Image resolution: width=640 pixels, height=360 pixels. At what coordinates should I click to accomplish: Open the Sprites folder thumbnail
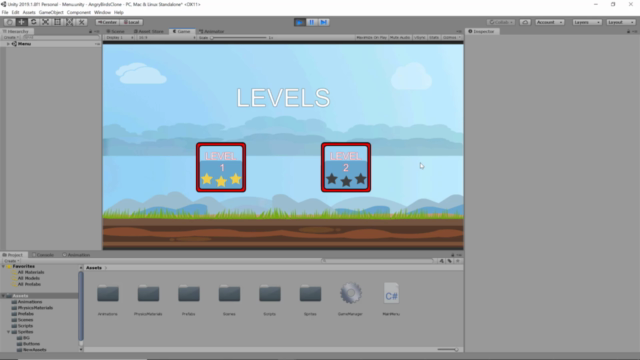point(310,293)
